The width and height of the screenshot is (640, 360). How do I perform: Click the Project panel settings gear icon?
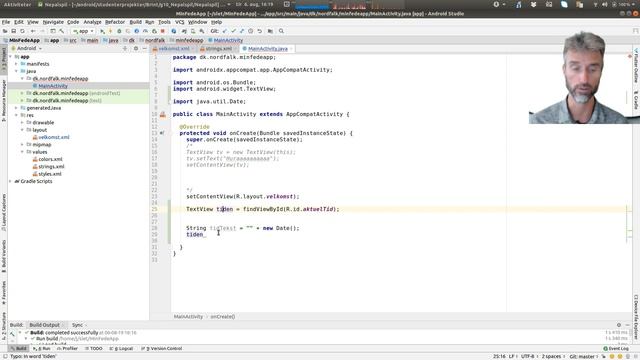(x=136, y=49)
